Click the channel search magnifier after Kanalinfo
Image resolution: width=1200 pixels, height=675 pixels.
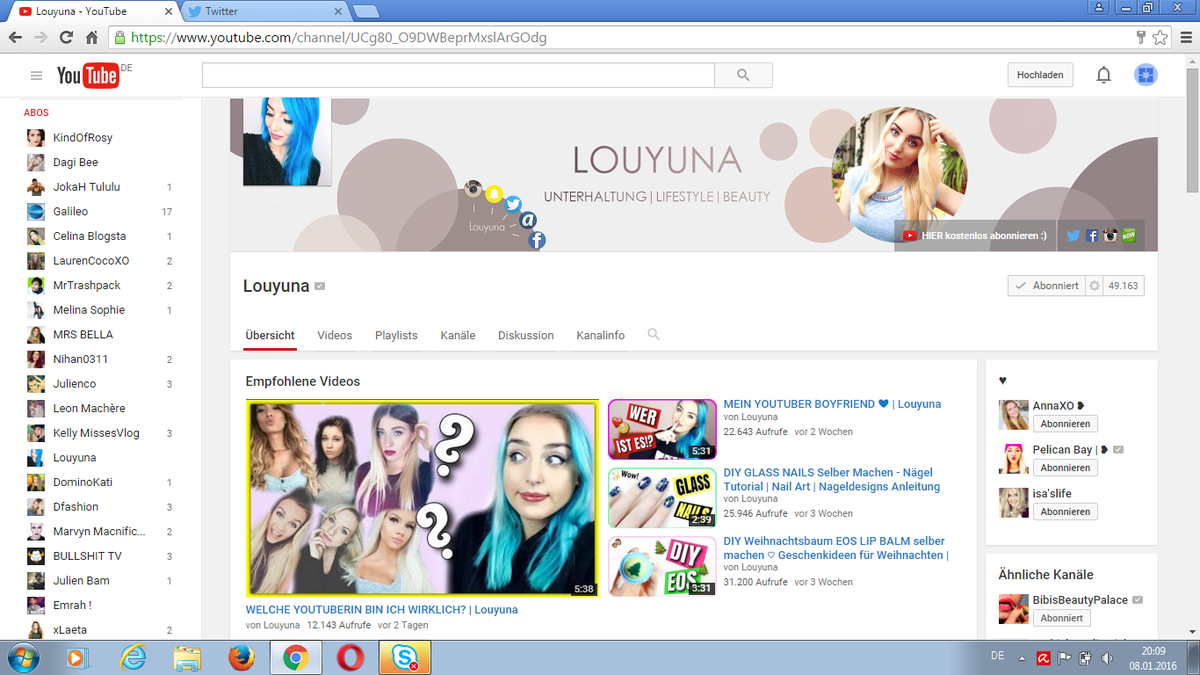coord(653,335)
